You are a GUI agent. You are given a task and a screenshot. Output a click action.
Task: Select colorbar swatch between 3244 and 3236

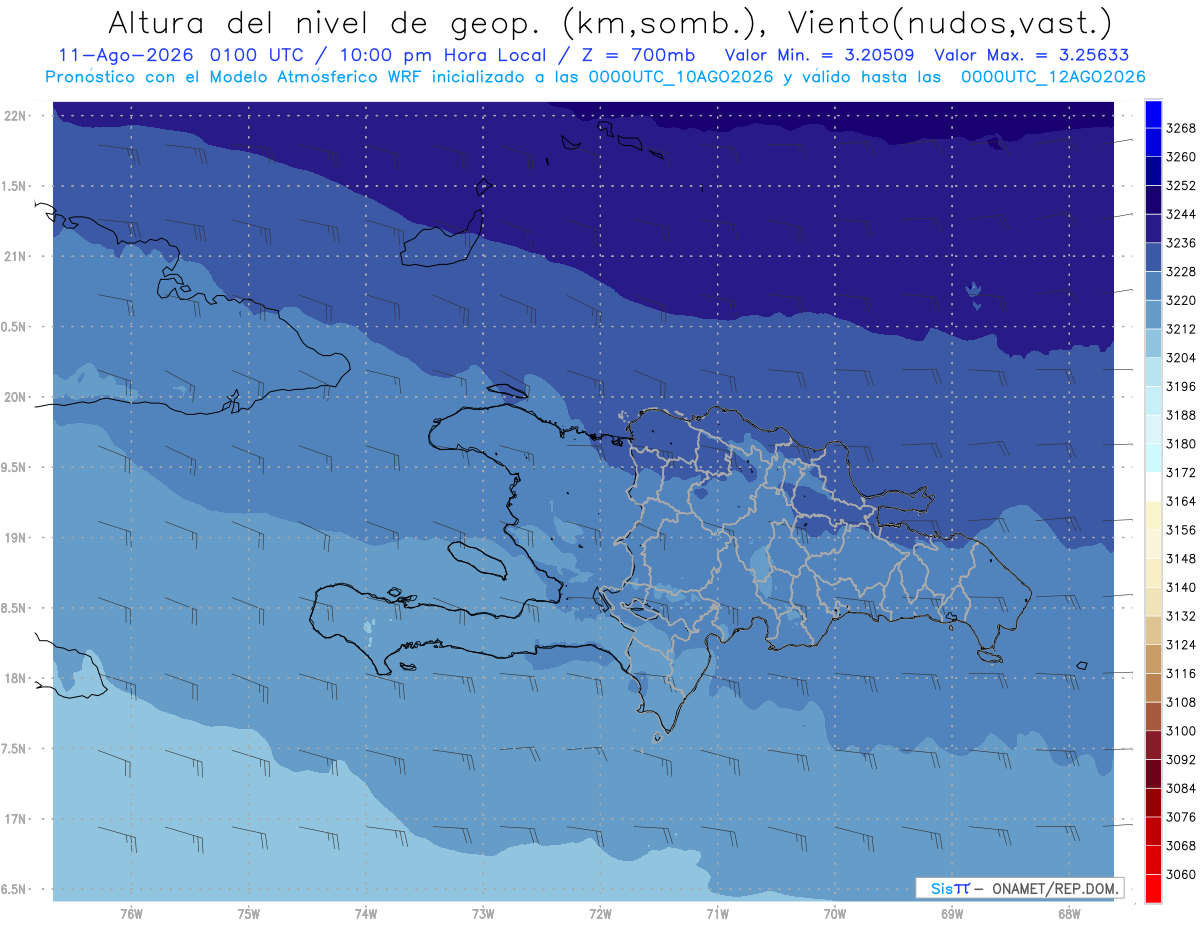(1153, 229)
